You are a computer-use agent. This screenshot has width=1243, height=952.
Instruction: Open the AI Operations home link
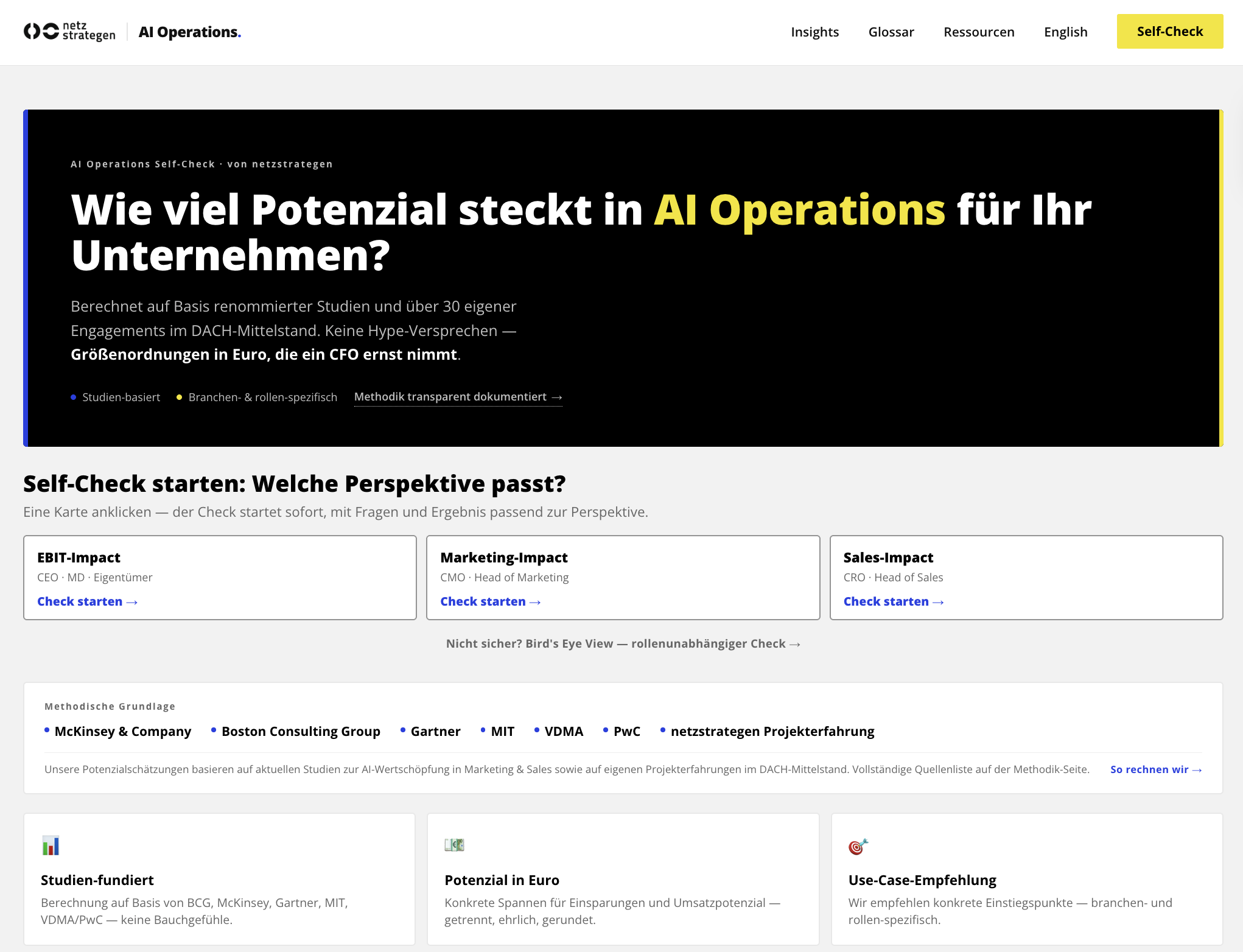tap(190, 32)
